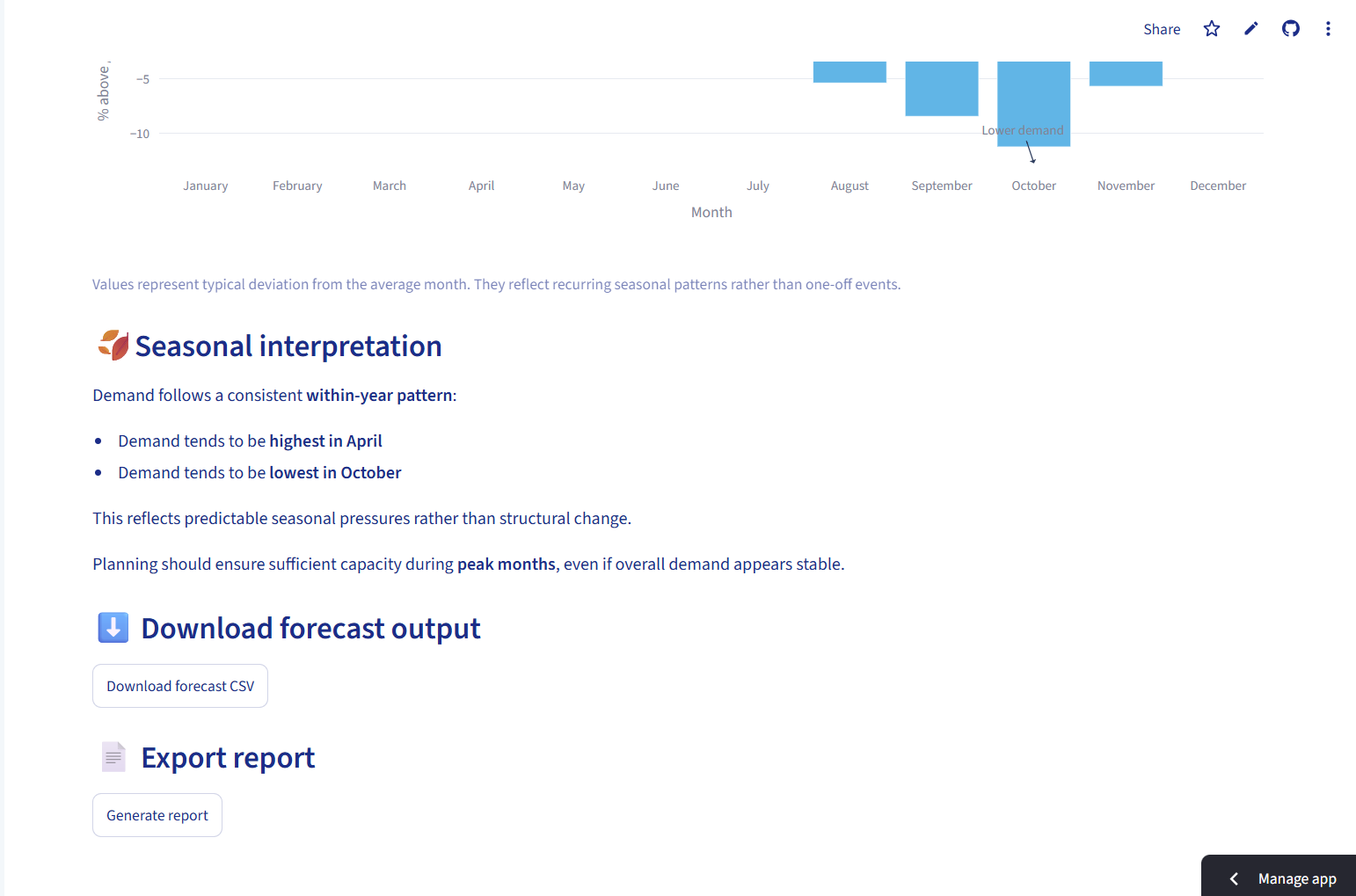Click the June axis label

pyautogui.click(x=666, y=186)
